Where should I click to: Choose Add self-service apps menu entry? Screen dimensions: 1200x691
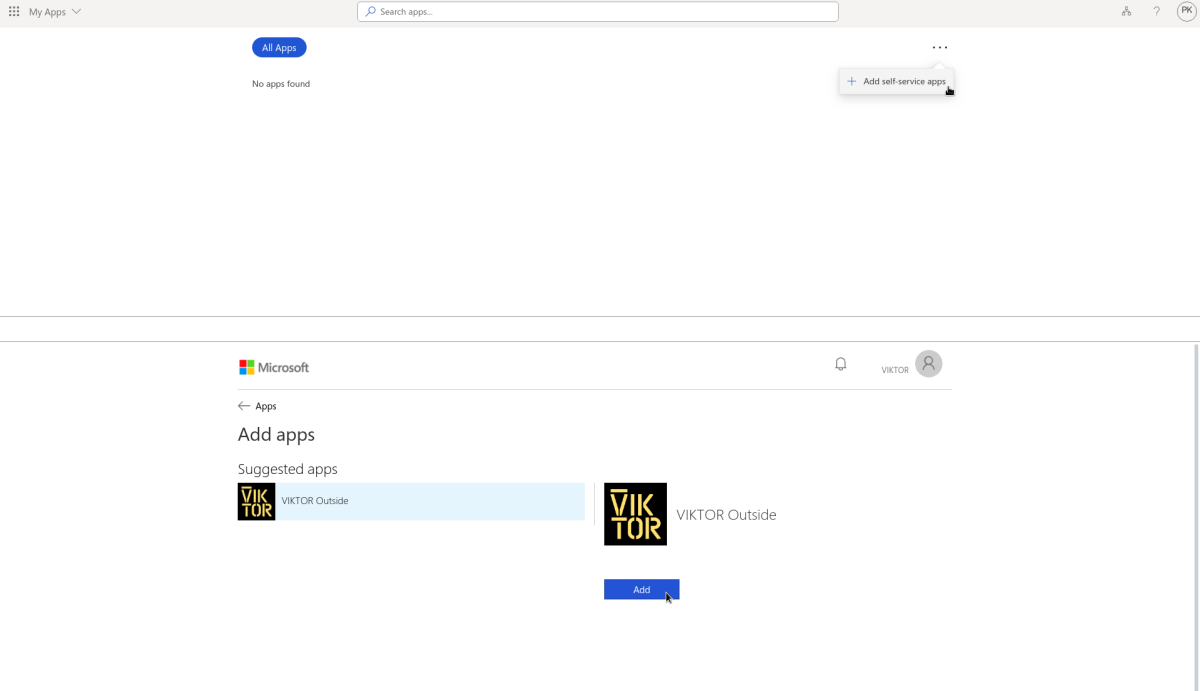click(x=896, y=82)
